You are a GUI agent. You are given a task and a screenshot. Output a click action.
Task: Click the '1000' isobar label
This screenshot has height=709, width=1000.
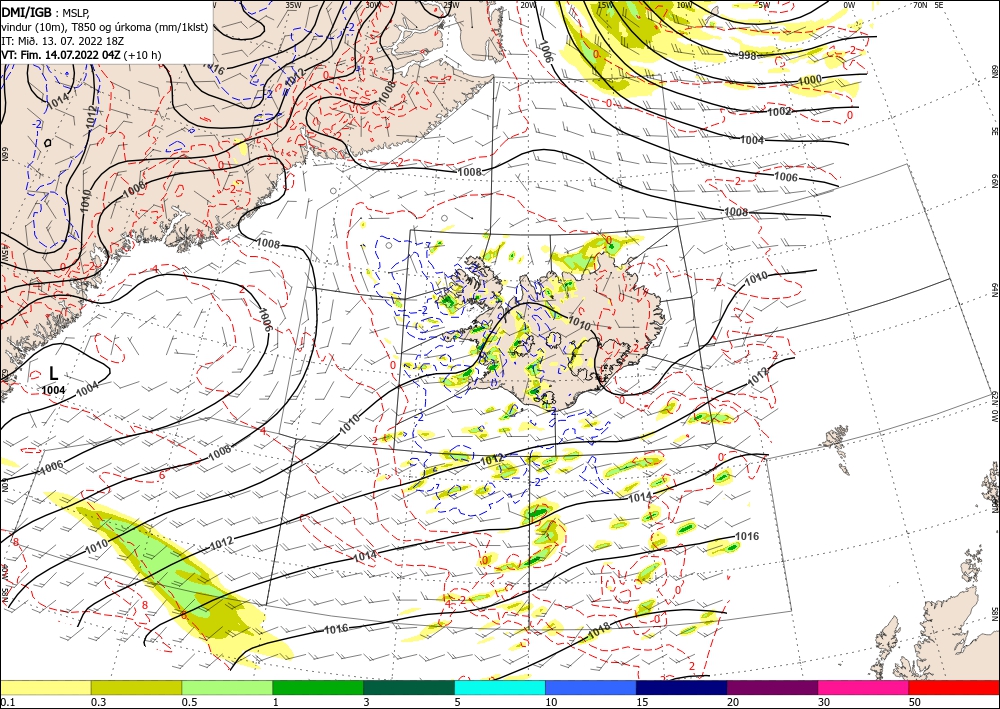[x=810, y=80]
